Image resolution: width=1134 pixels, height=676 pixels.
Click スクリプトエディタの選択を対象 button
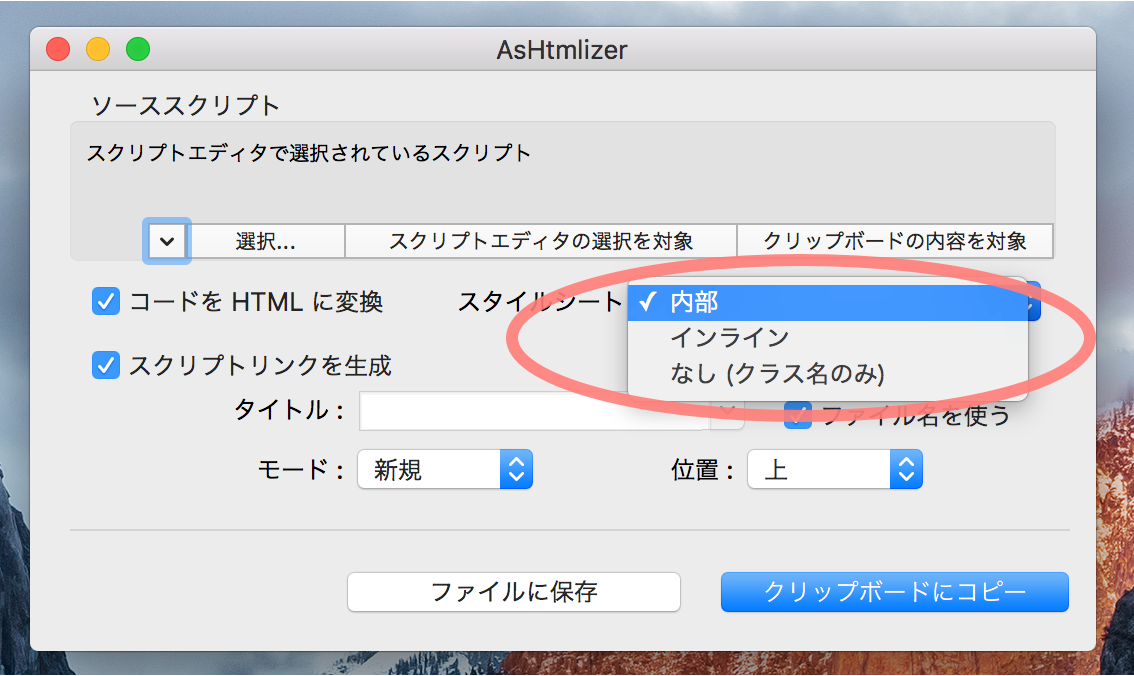tap(540, 241)
